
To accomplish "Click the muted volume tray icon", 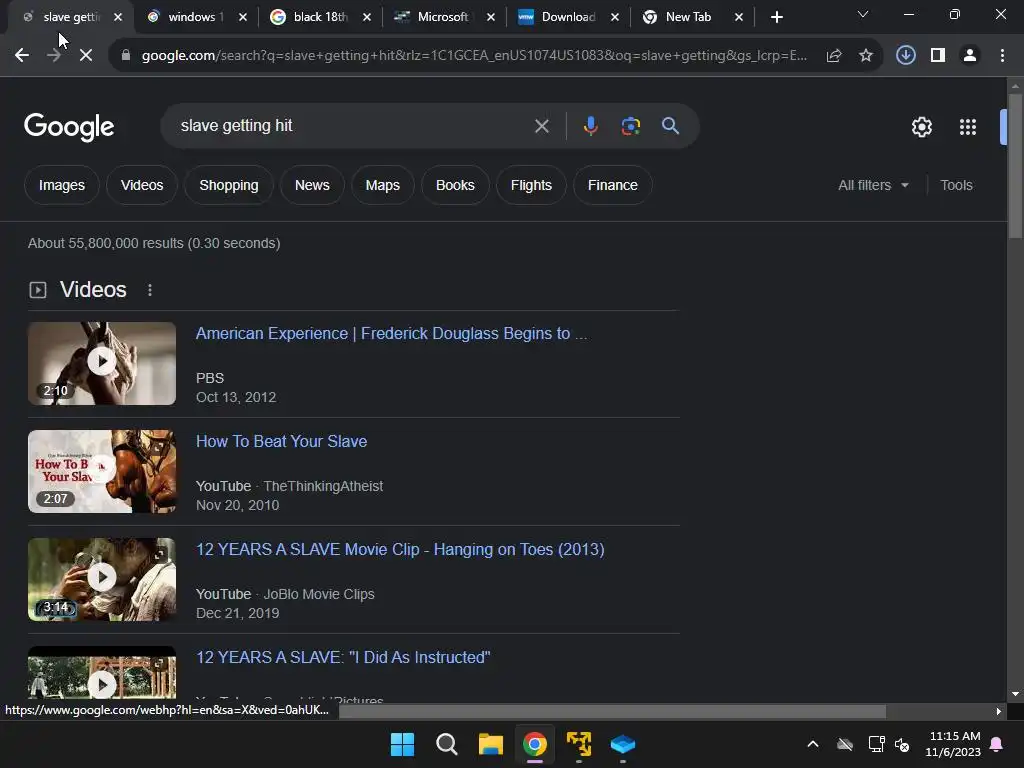I will click(x=903, y=744).
